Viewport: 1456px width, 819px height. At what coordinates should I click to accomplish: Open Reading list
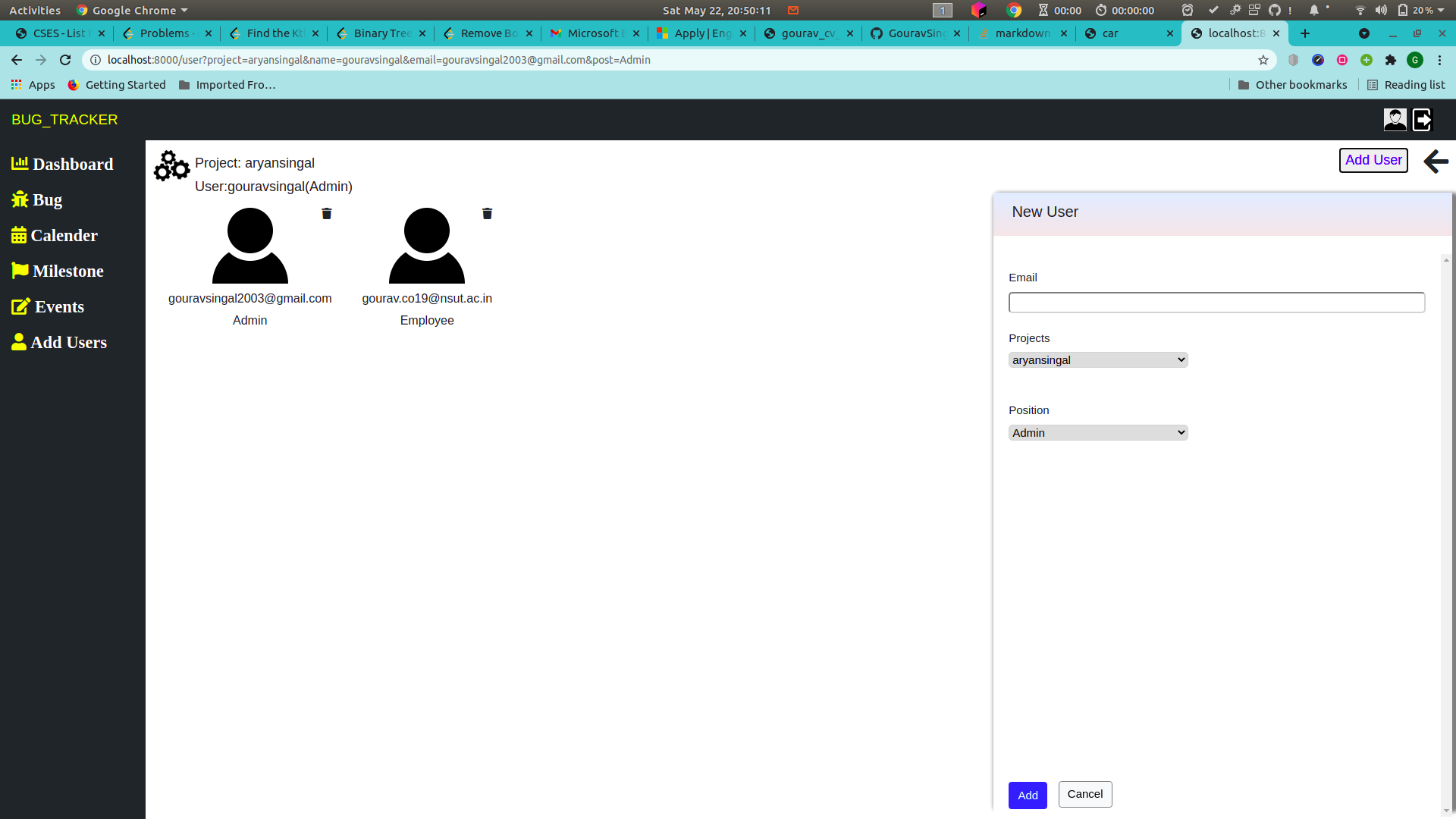(x=1406, y=85)
